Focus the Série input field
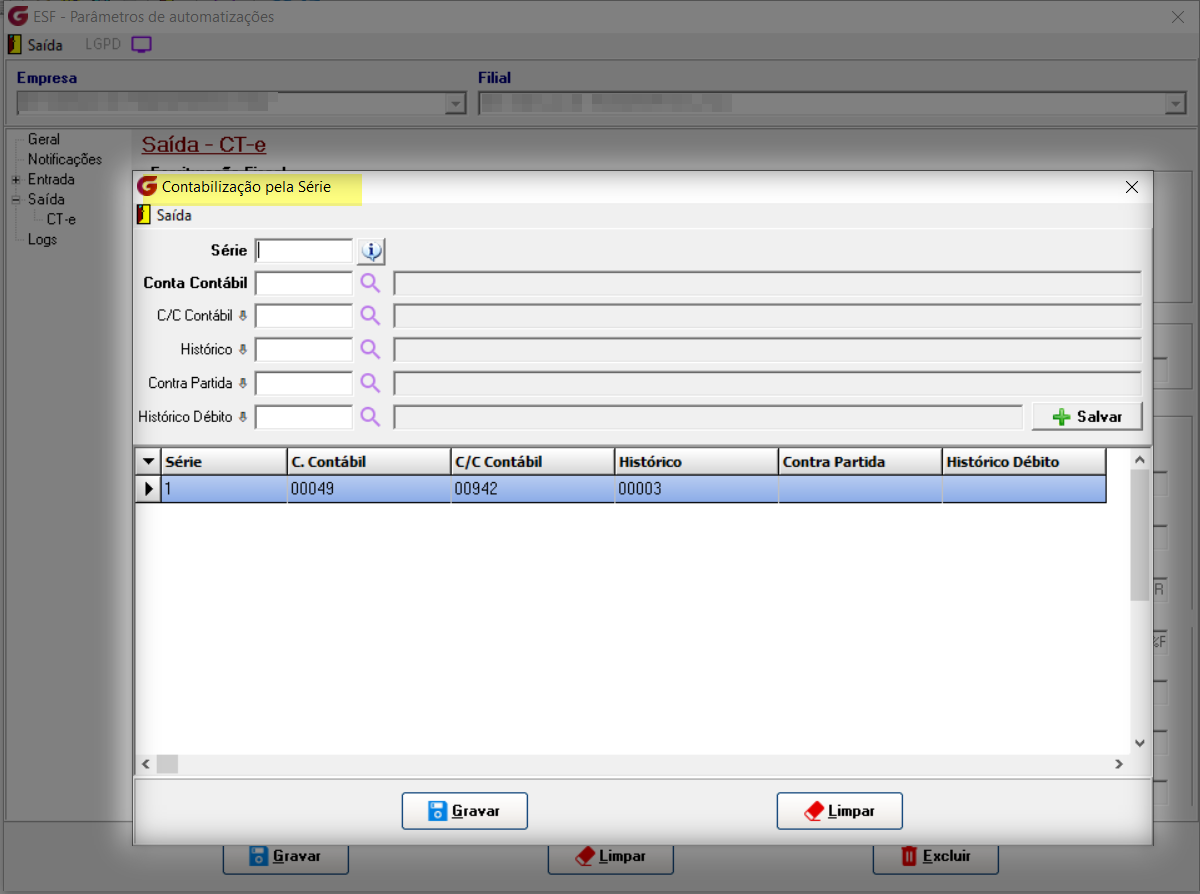Viewport: 1200px width, 894px height. tap(304, 250)
